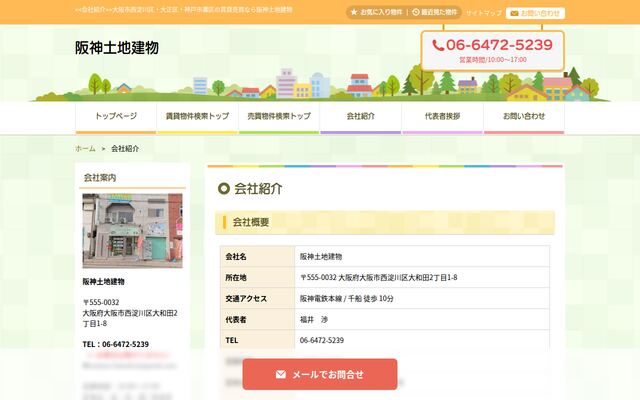The image size is (640, 400).
Task: Click the 会社名 table label cell
Action: point(257,256)
